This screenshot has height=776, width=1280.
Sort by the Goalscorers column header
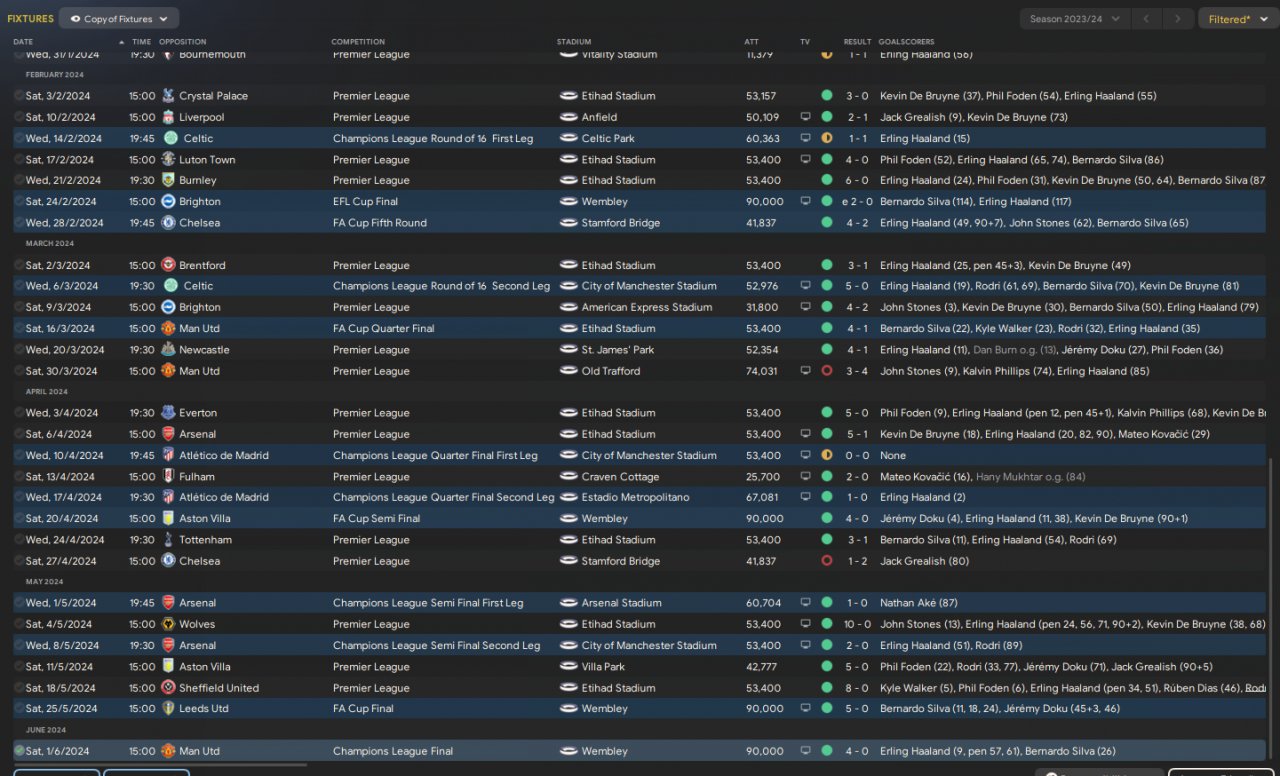(905, 42)
